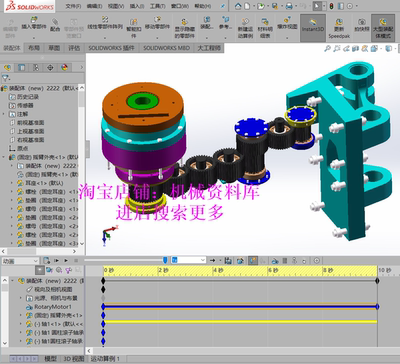Click the Rebuild traffic-light icon
The image size is (400, 364).
click(331, 6)
